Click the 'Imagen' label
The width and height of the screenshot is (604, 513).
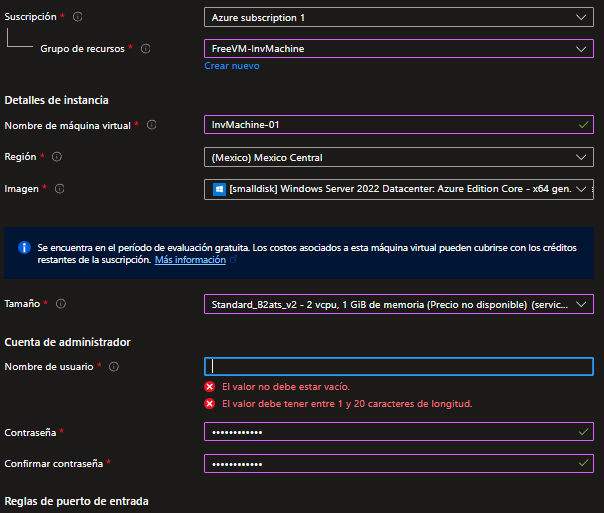pyautogui.click(x=21, y=189)
